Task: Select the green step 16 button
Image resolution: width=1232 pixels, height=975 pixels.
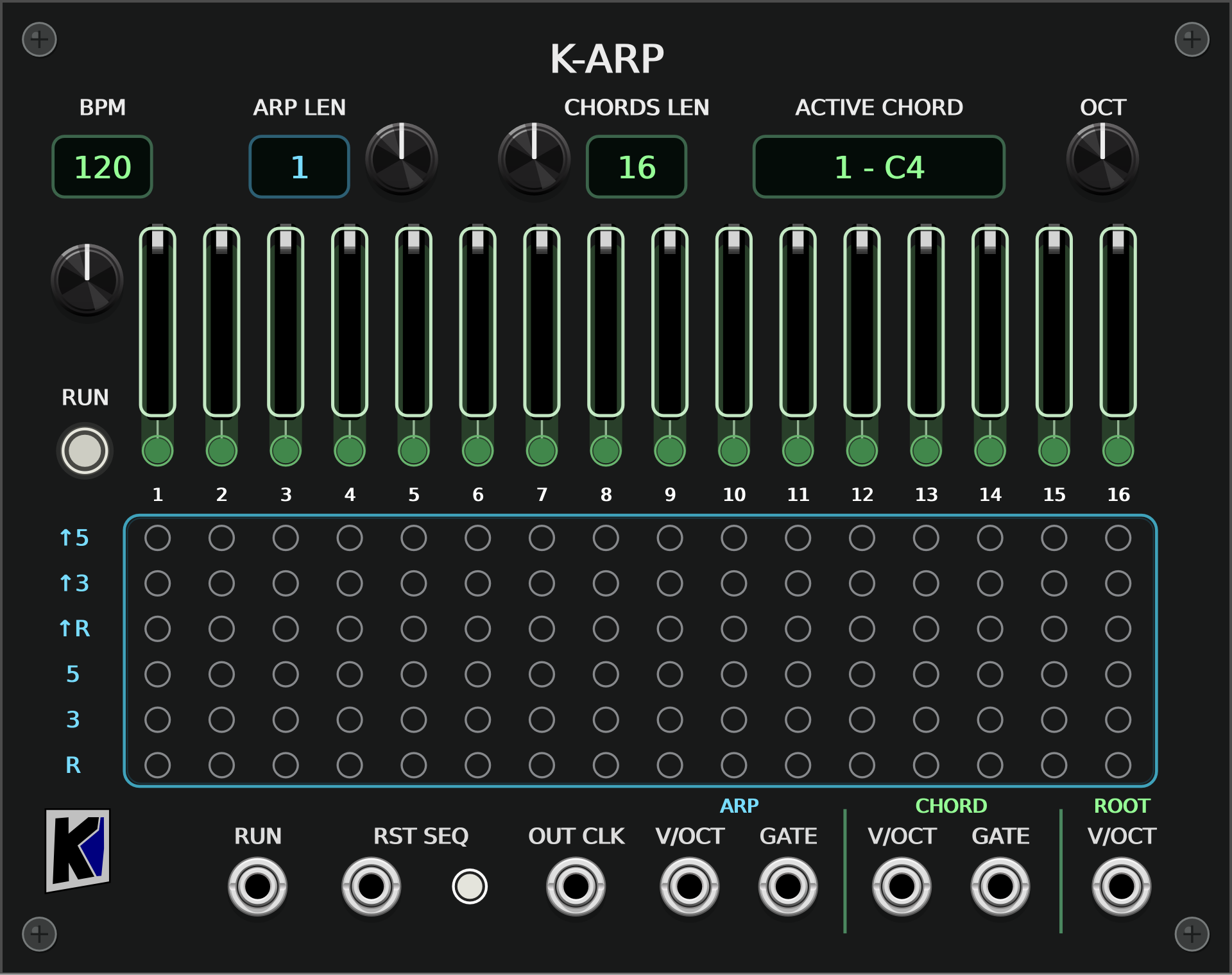Action: click(x=1118, y=450)
